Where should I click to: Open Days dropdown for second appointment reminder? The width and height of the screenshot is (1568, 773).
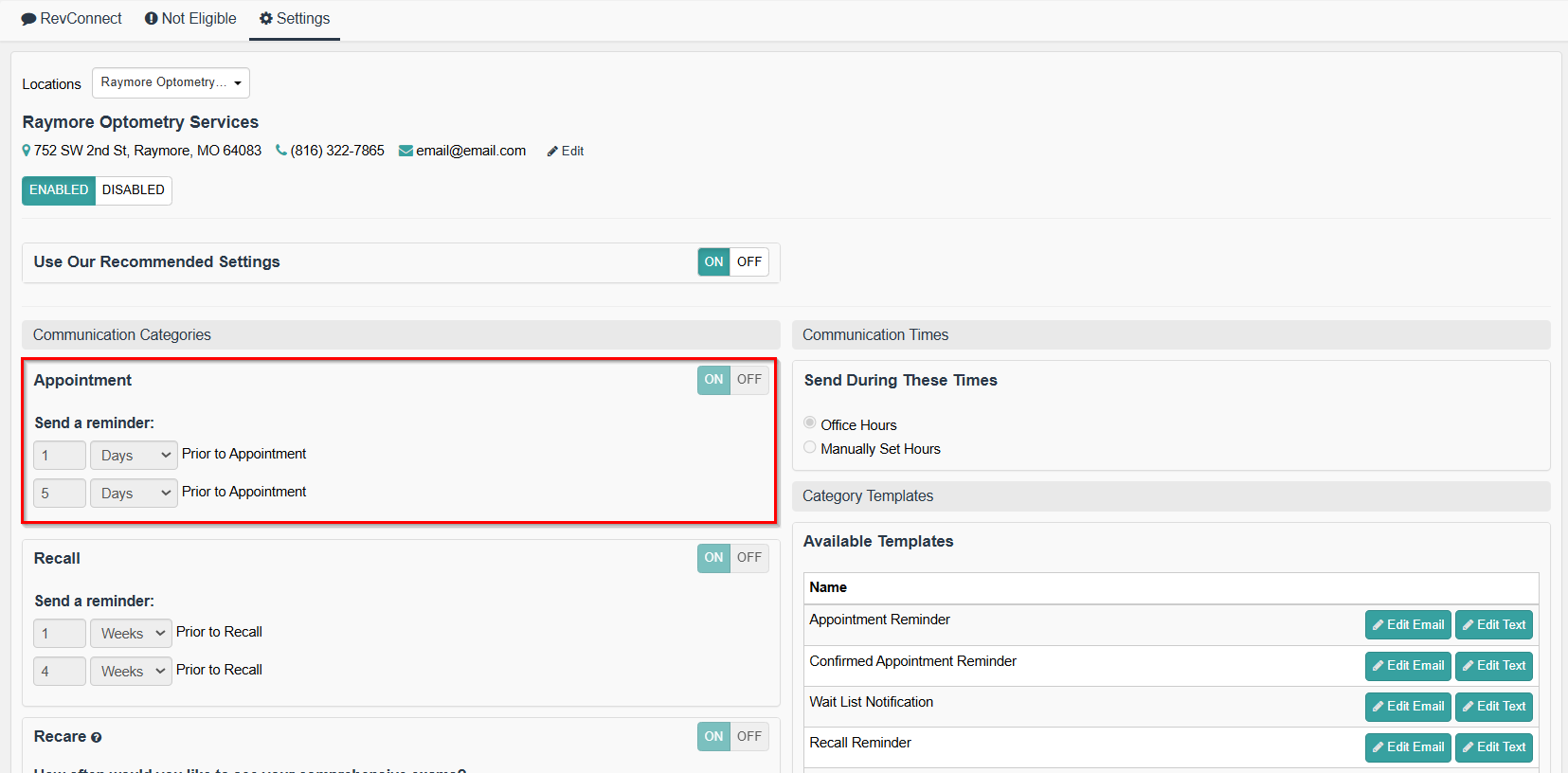pyautogui.click(x=134, y=494)
